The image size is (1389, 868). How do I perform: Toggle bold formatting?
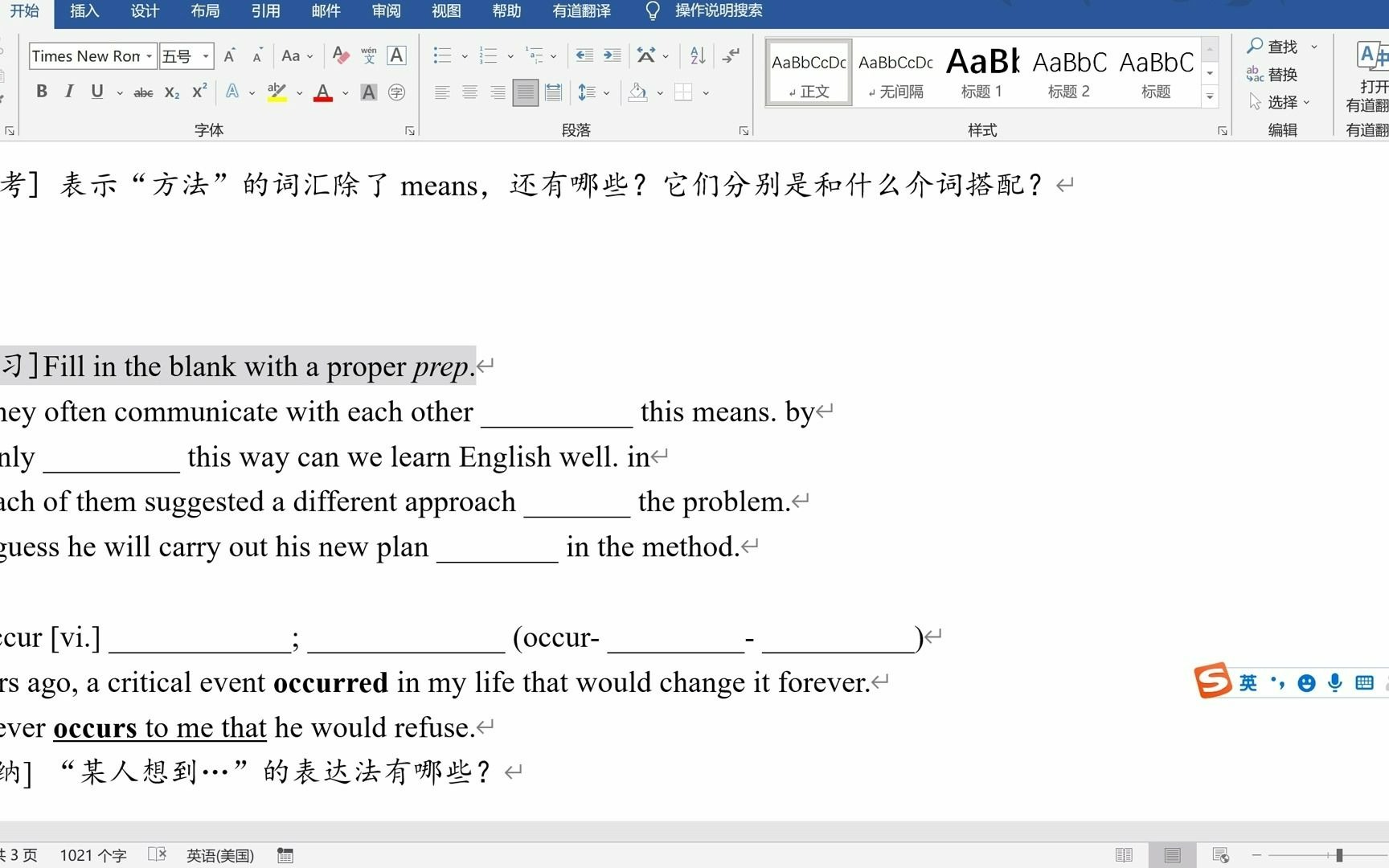click(x=42, y=92)
